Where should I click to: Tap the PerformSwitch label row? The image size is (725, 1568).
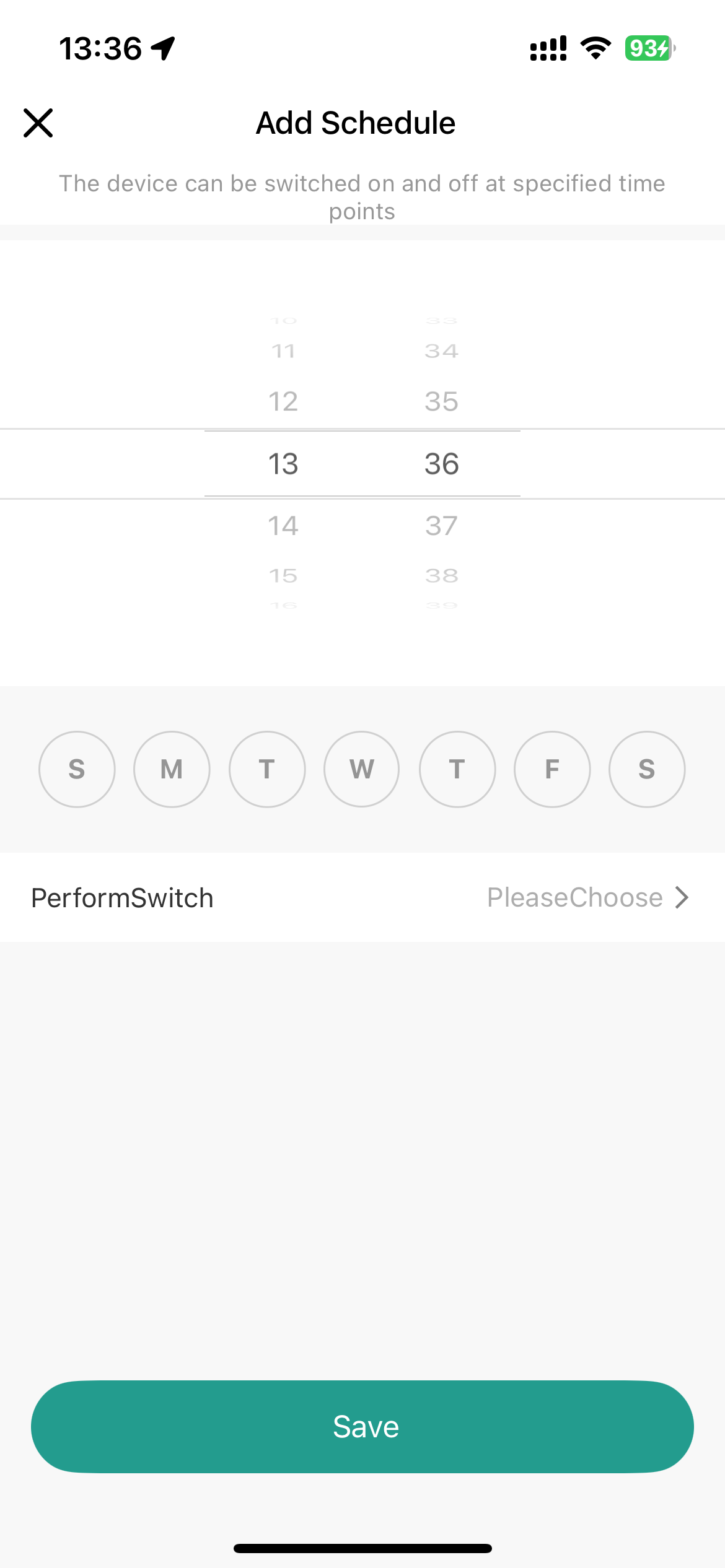pos(123,897)
